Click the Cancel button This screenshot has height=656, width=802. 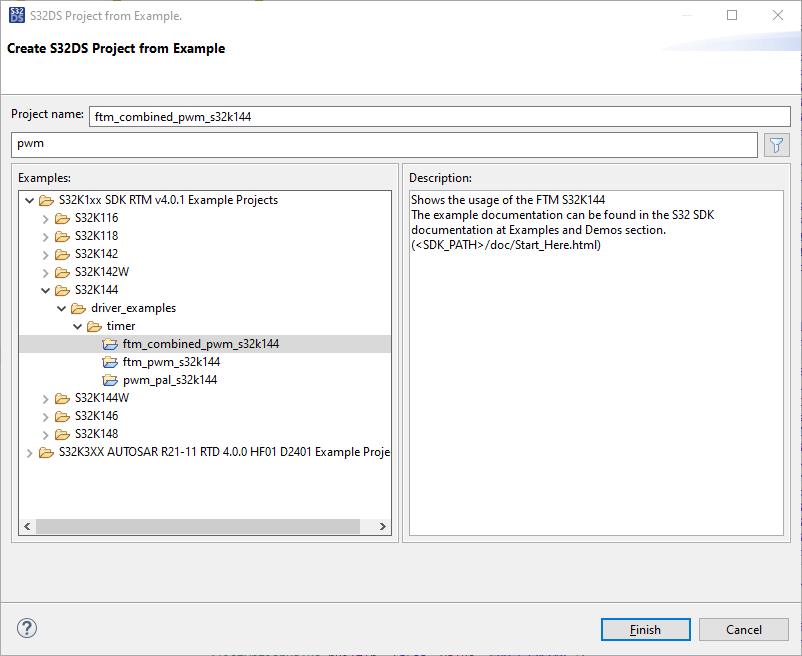(743, 629)
